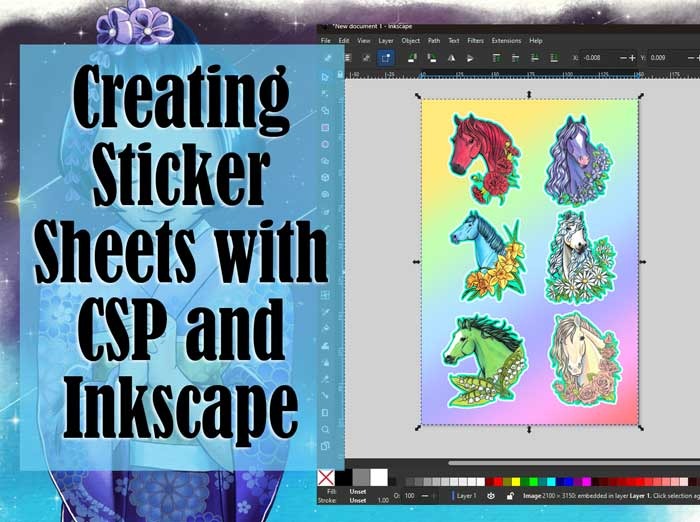This screenshot has height=522, width=700.
Task: Open the View menu
Action: pos(363,41)
